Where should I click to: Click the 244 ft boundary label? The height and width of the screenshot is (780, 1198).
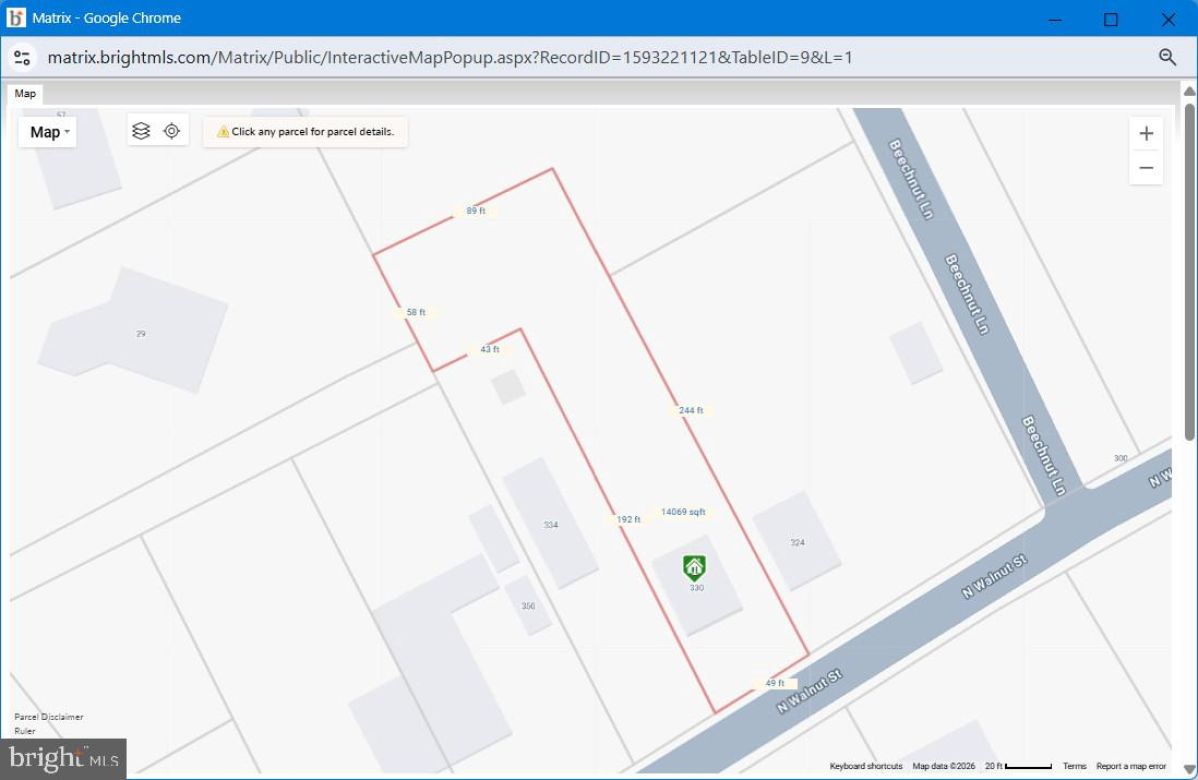point(691,410)
